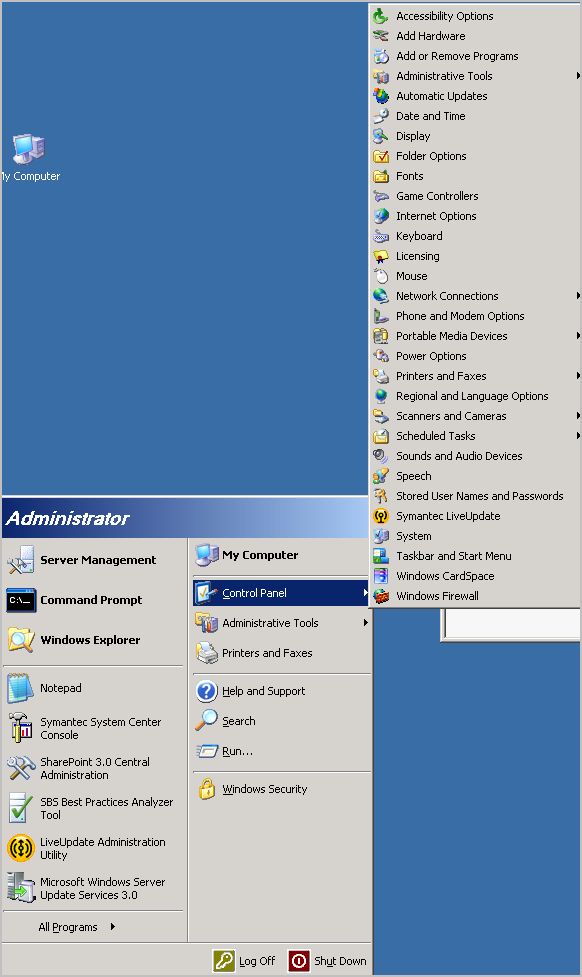The height and width of the screenshot is (977, 582).
Task: Click the Scheduled Tasks text label
Action: tap(436, 436)
